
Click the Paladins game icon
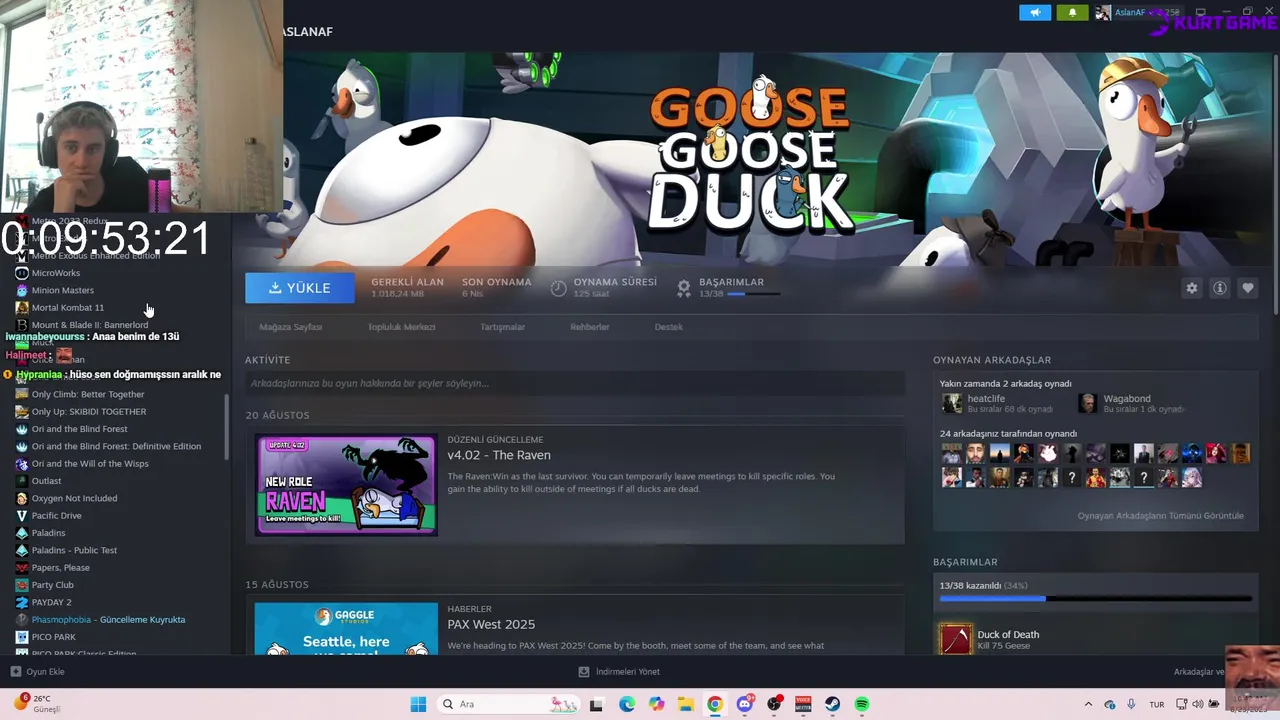tap(22, 533)
